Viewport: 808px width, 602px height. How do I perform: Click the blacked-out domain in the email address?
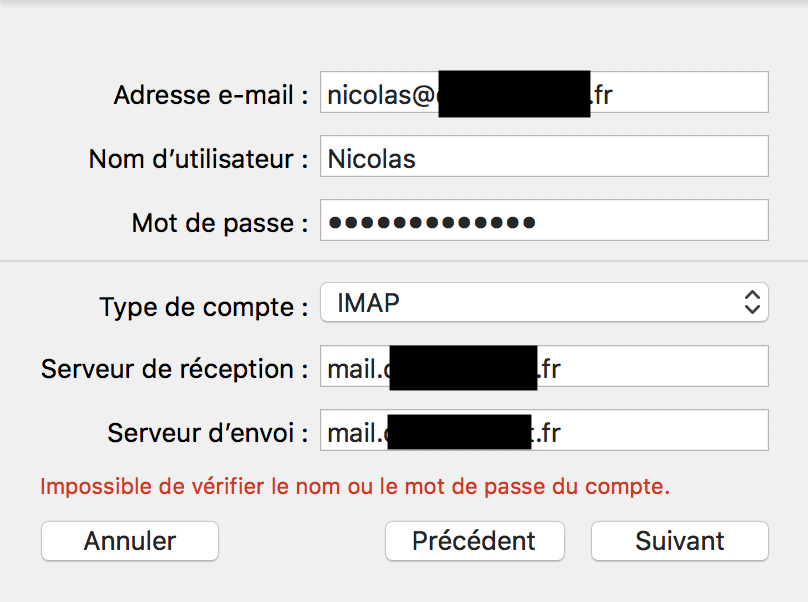coord(513,93)
